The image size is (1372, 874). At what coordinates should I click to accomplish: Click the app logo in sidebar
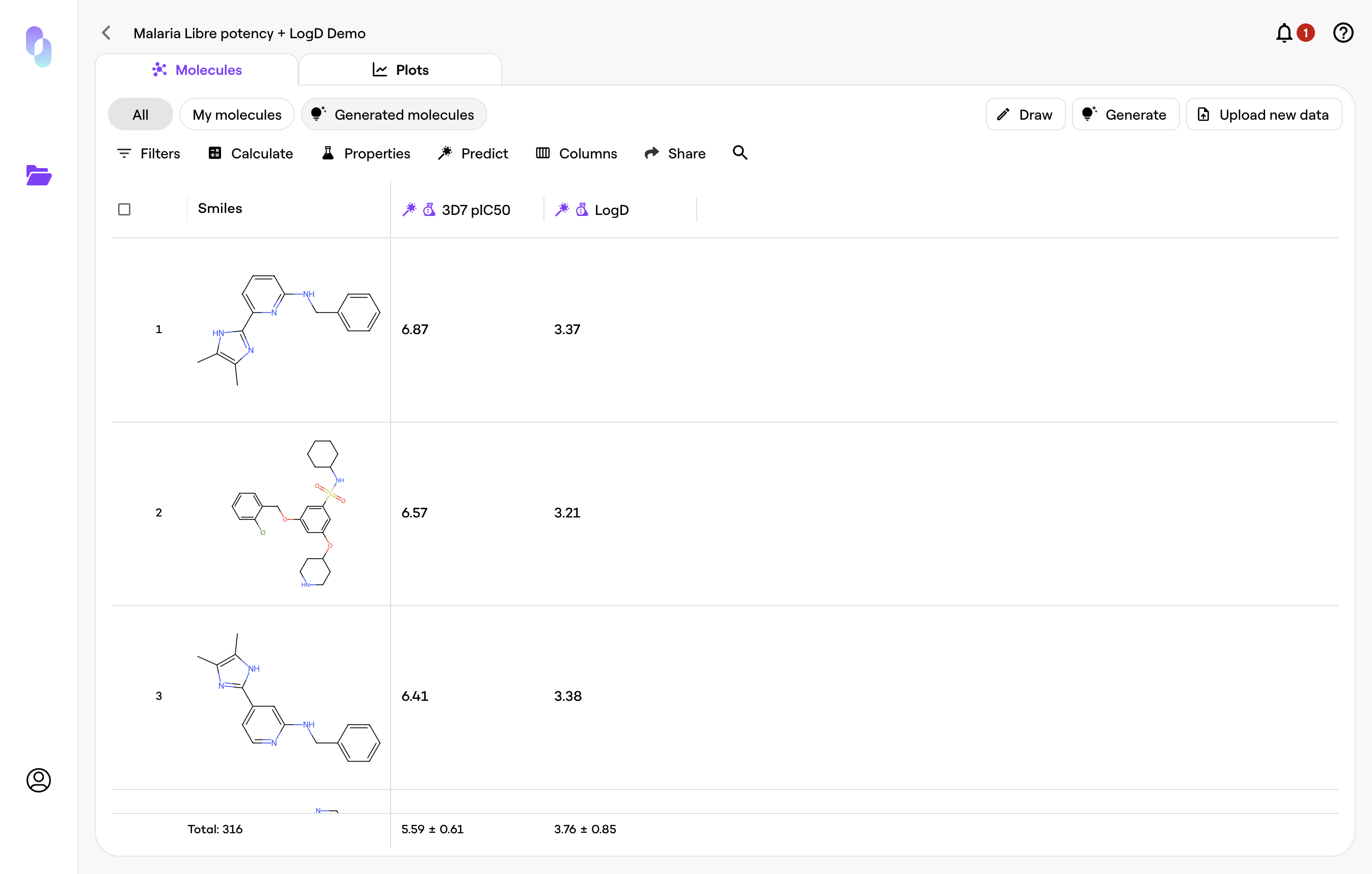point(39,47)
